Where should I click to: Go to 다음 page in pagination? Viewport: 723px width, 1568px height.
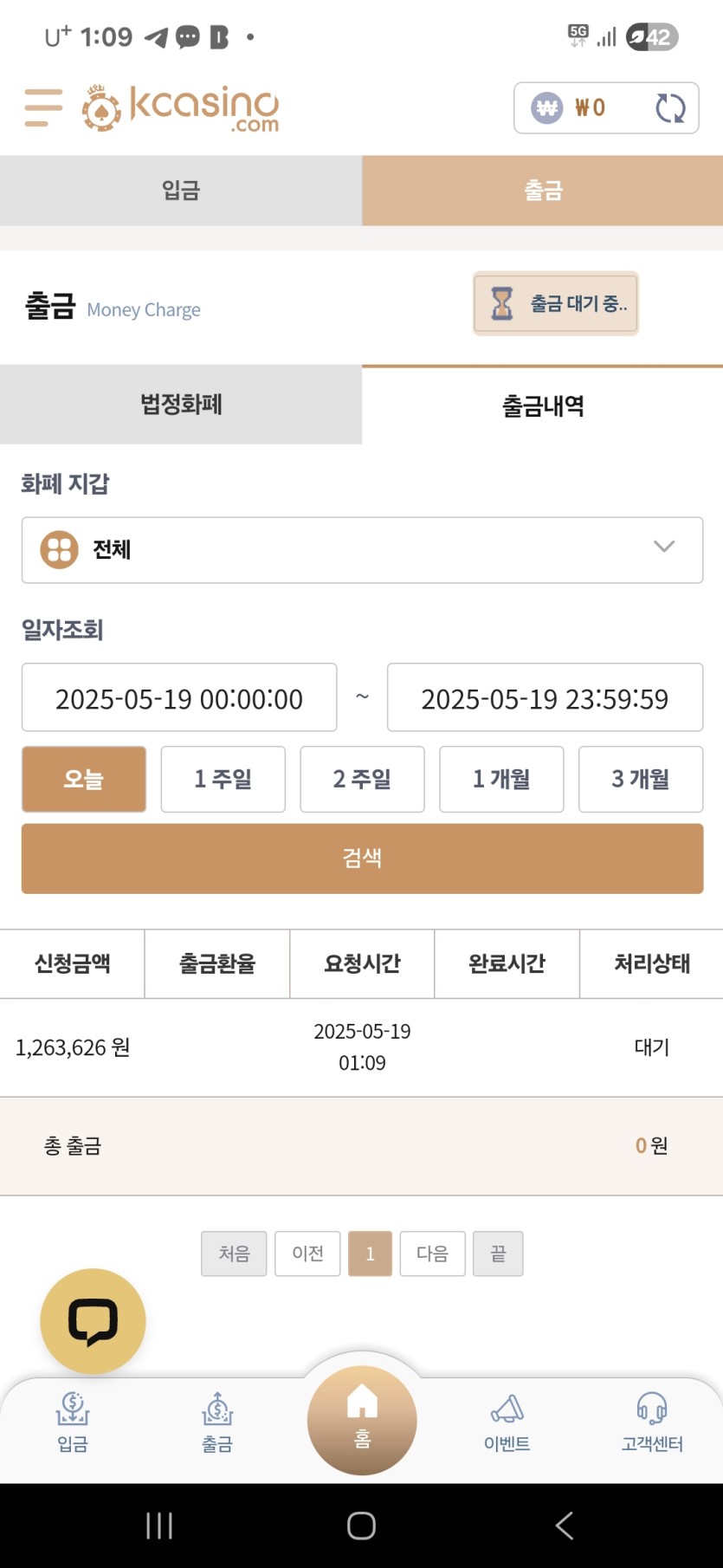(432, 1254)
